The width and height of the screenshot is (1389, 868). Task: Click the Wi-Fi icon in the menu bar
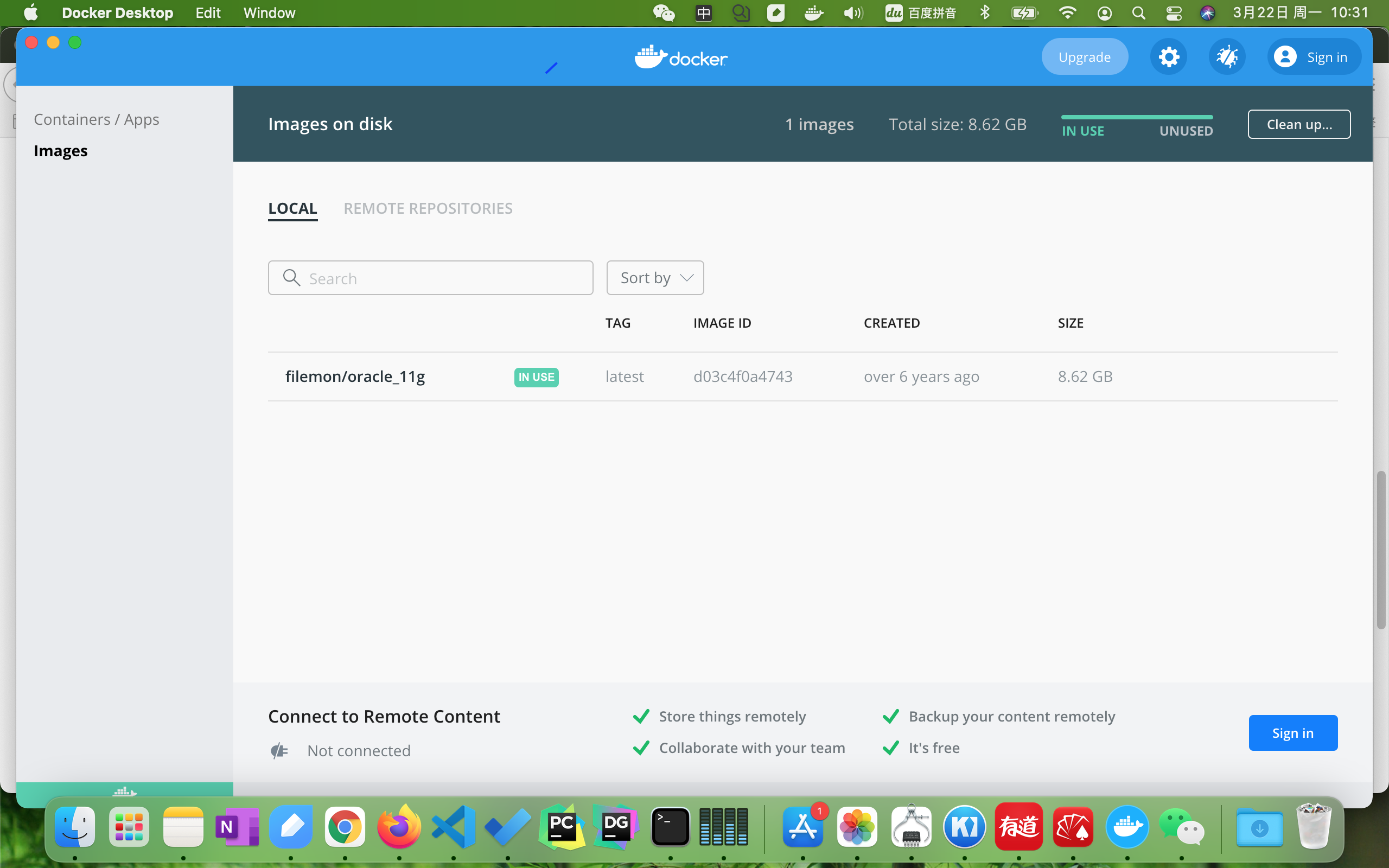pos(1067,12)
